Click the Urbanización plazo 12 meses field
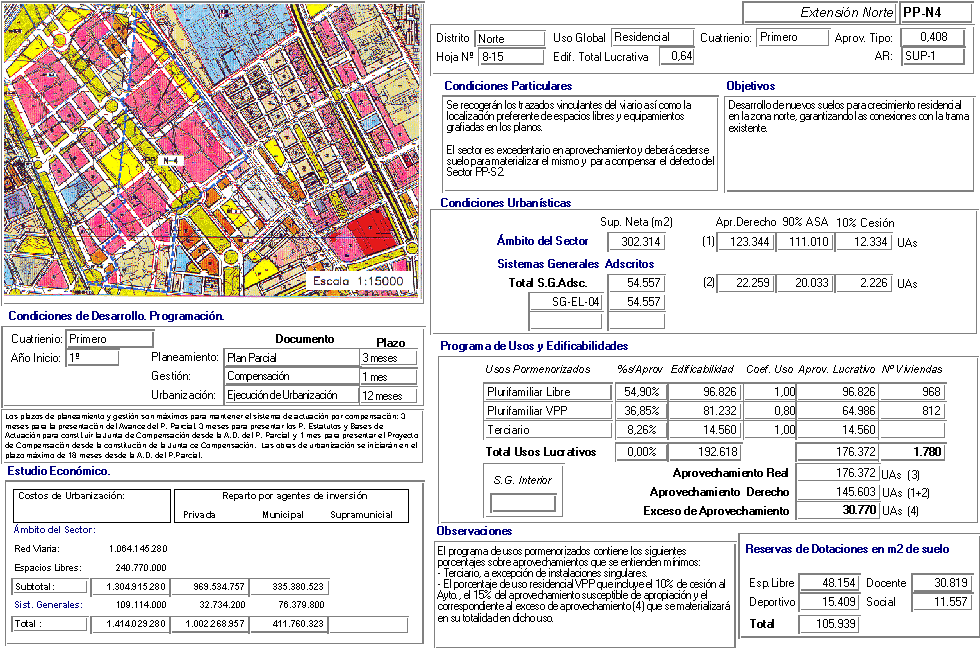The width and height of the screenshot is (980, 648). pyautogui.click(x=389, y=396)
